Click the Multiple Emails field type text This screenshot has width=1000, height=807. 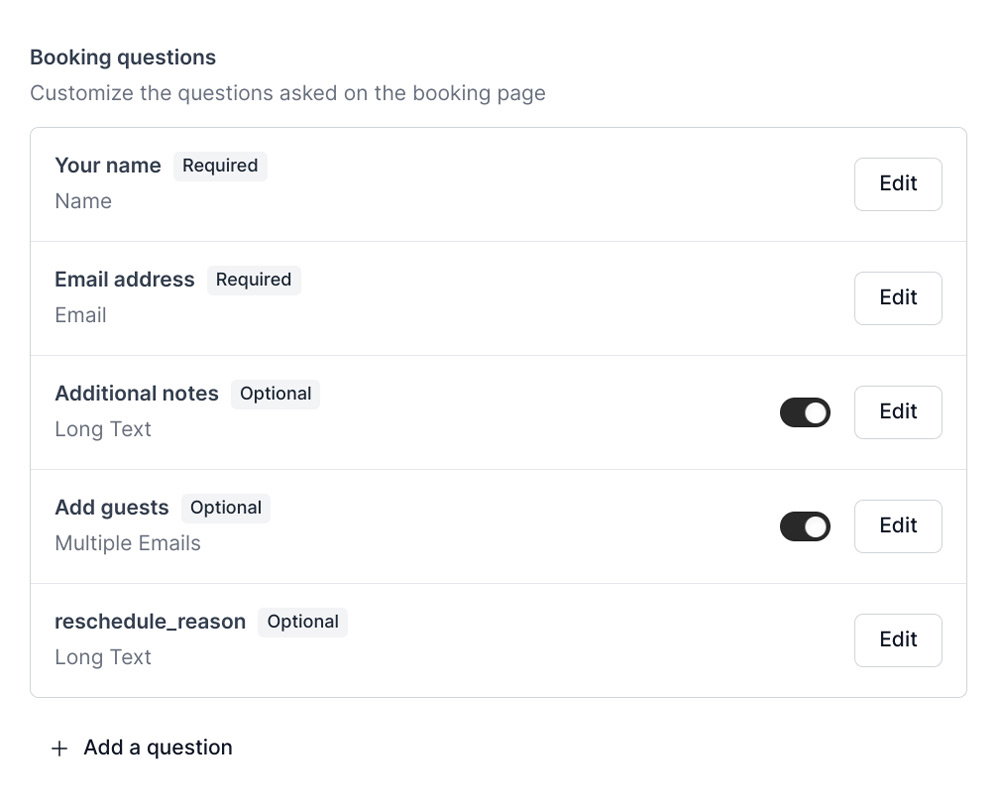click(128, 544)
